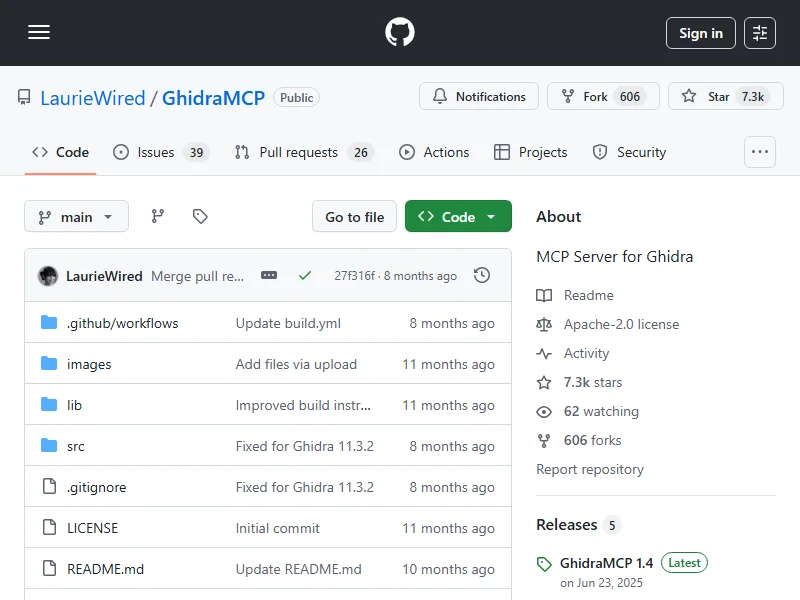Open the hamburger navigation menu

coord(39,33)
